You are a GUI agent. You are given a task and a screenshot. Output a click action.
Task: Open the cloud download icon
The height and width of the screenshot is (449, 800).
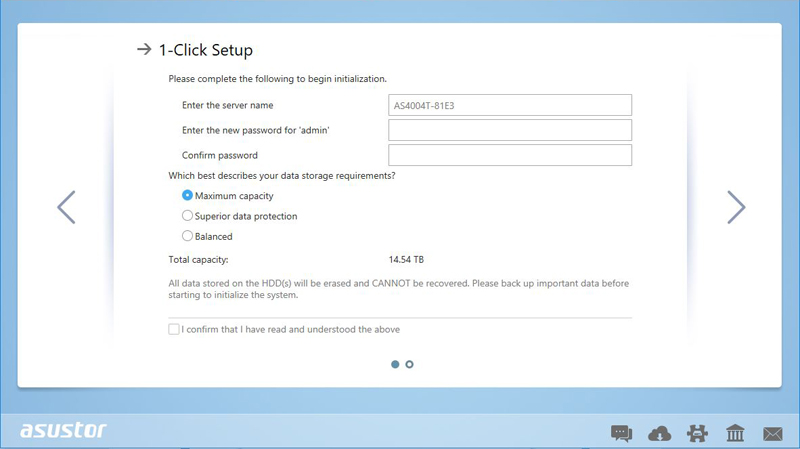[x=660, y=433]
